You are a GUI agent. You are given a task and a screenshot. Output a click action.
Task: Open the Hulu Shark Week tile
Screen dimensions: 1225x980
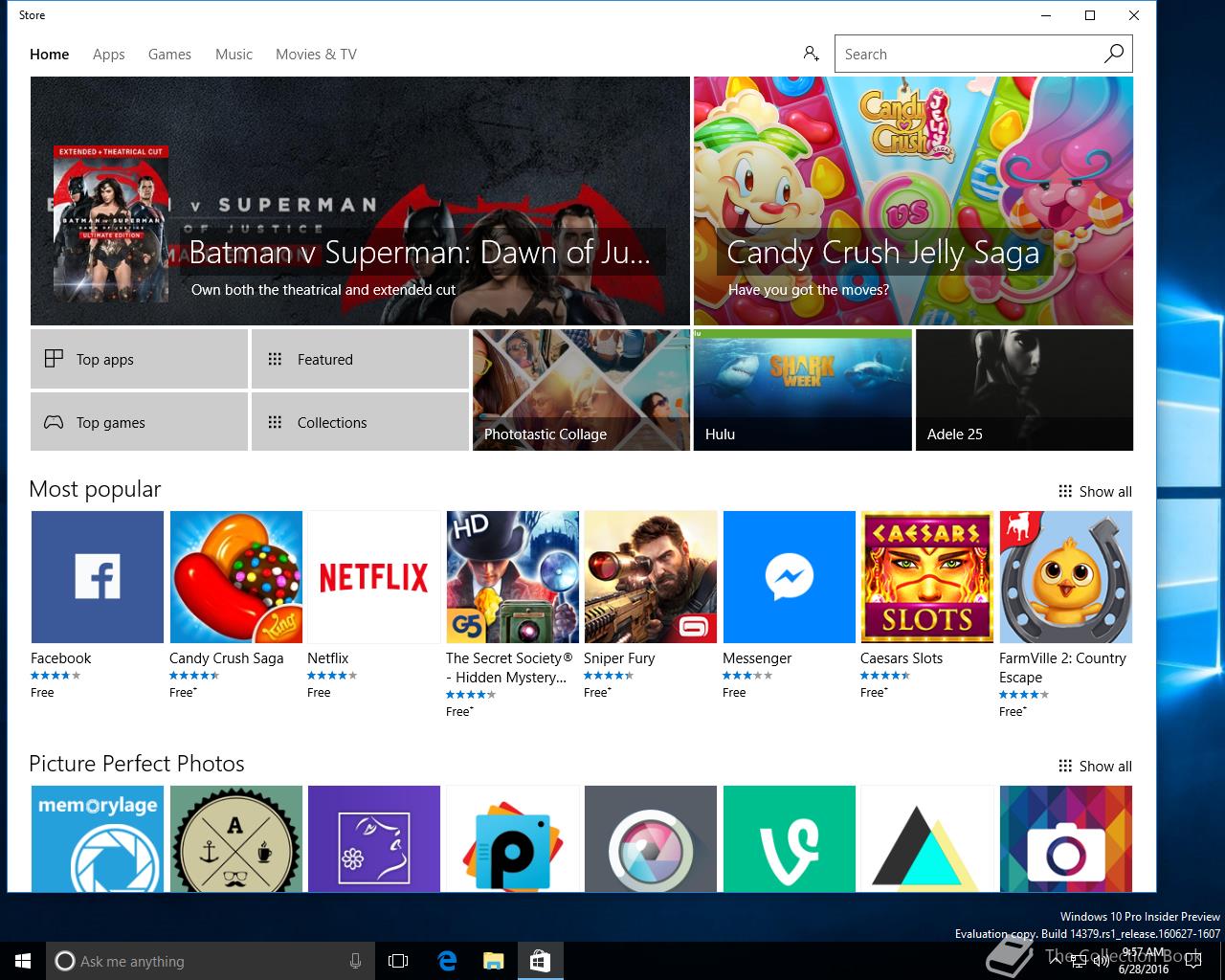pyautogui.click(x=802, y=390)
